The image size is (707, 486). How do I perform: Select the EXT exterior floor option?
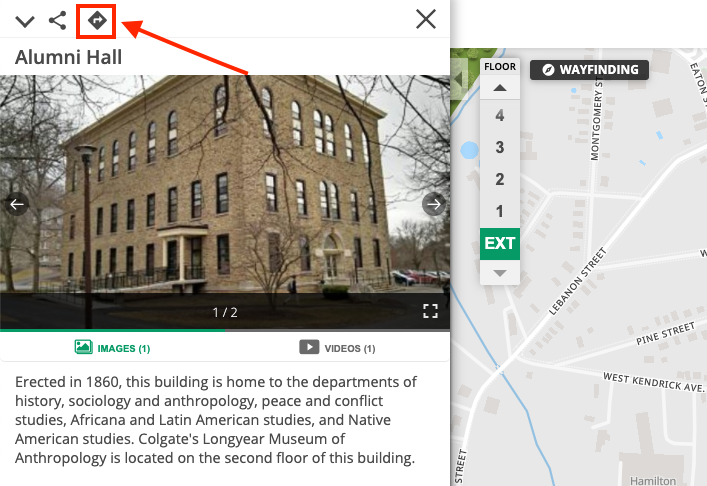pos(500,244)
